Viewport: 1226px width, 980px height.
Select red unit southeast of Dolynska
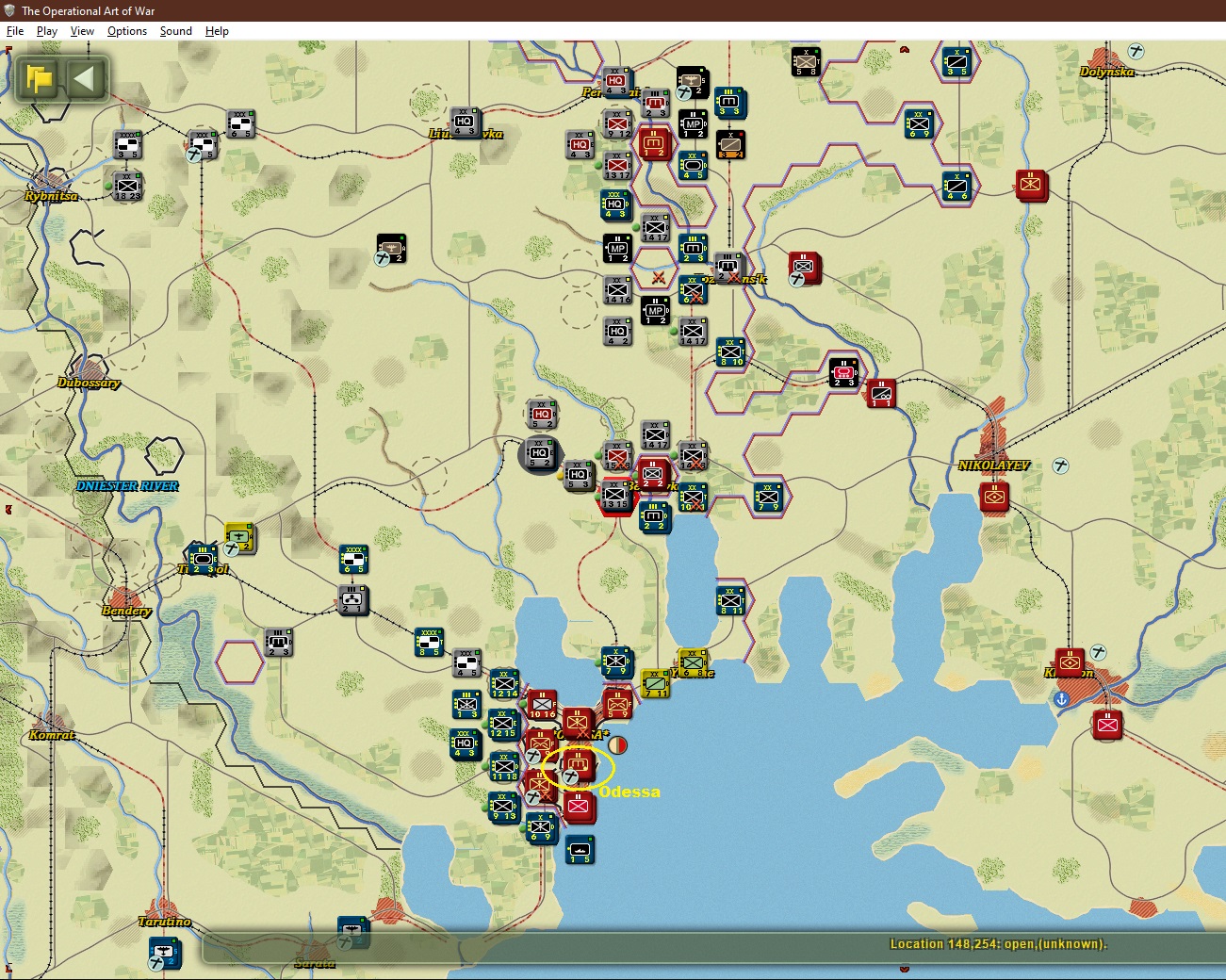click(x=1032, y=185)
